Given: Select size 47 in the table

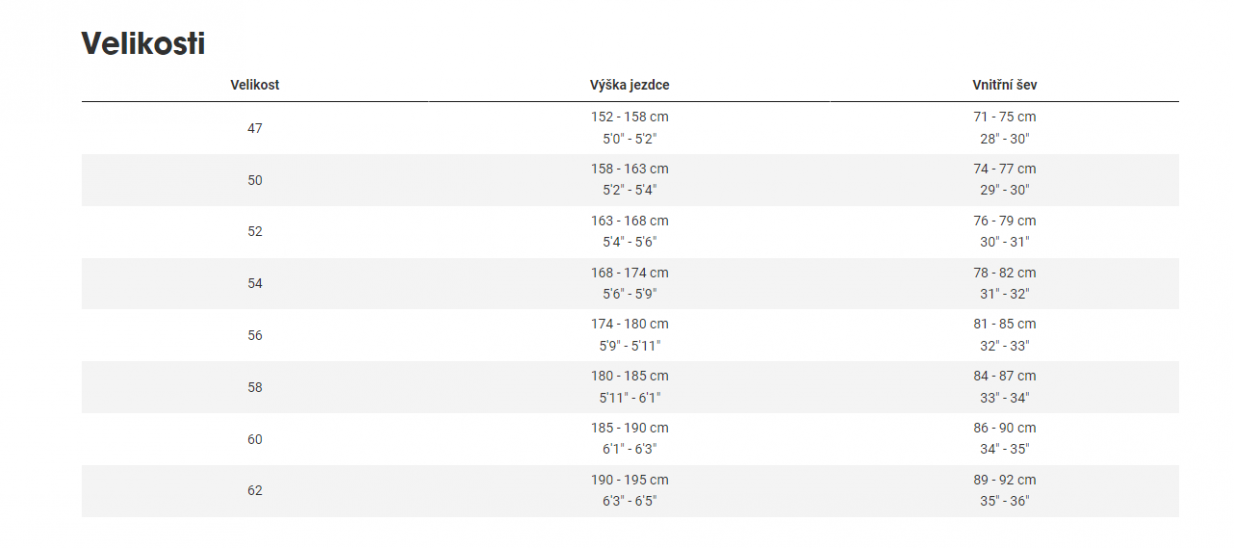Looking at the screenshot, I should pos(255,128).
